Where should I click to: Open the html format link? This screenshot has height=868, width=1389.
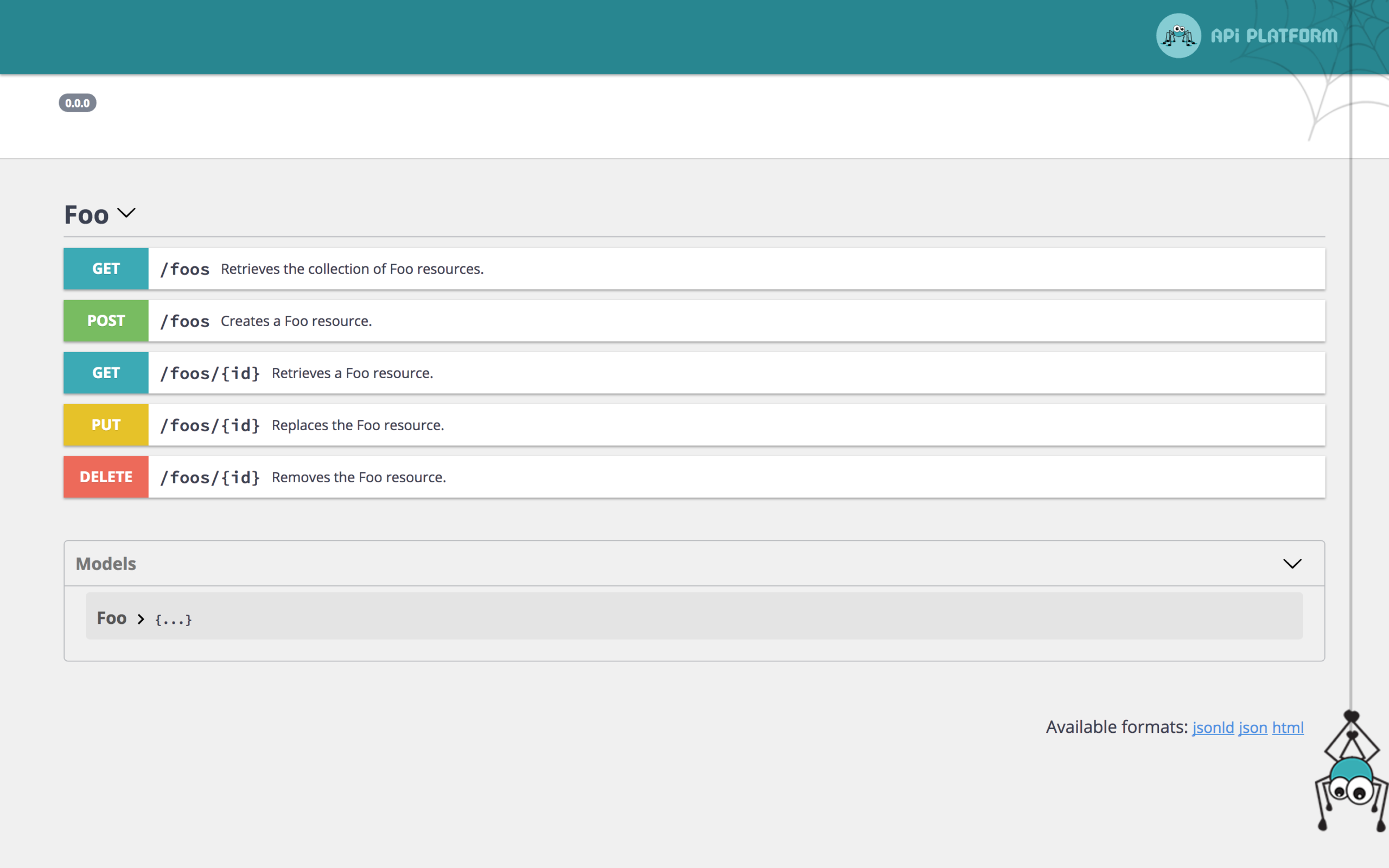[x=1288, y=727]
